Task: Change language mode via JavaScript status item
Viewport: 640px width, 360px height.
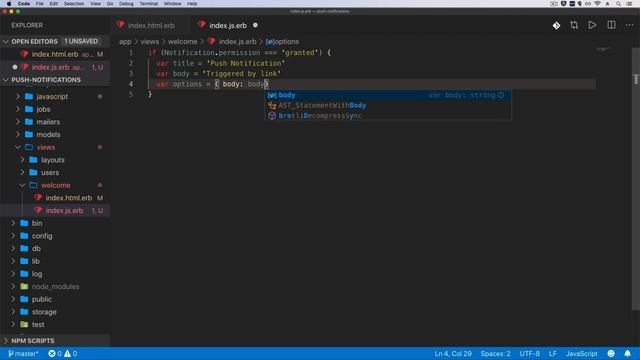Action: coord(581,353)
